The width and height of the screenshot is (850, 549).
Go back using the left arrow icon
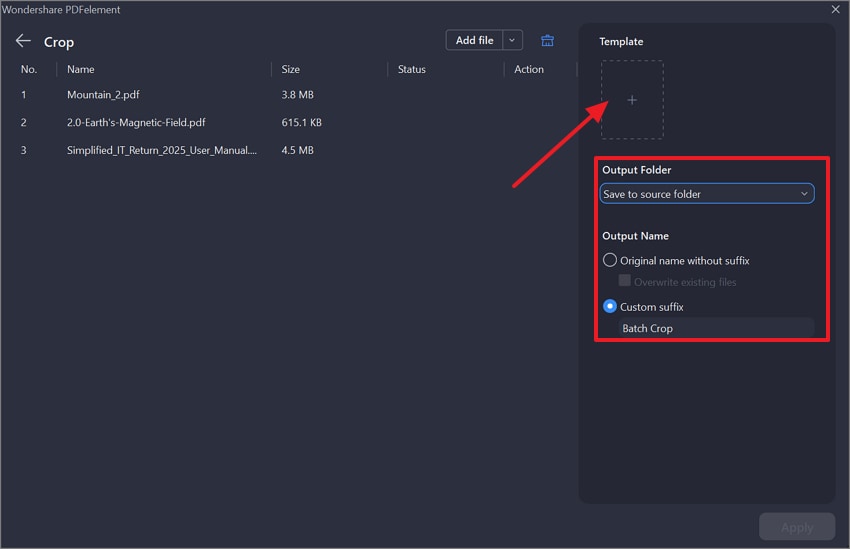[23, 41]
